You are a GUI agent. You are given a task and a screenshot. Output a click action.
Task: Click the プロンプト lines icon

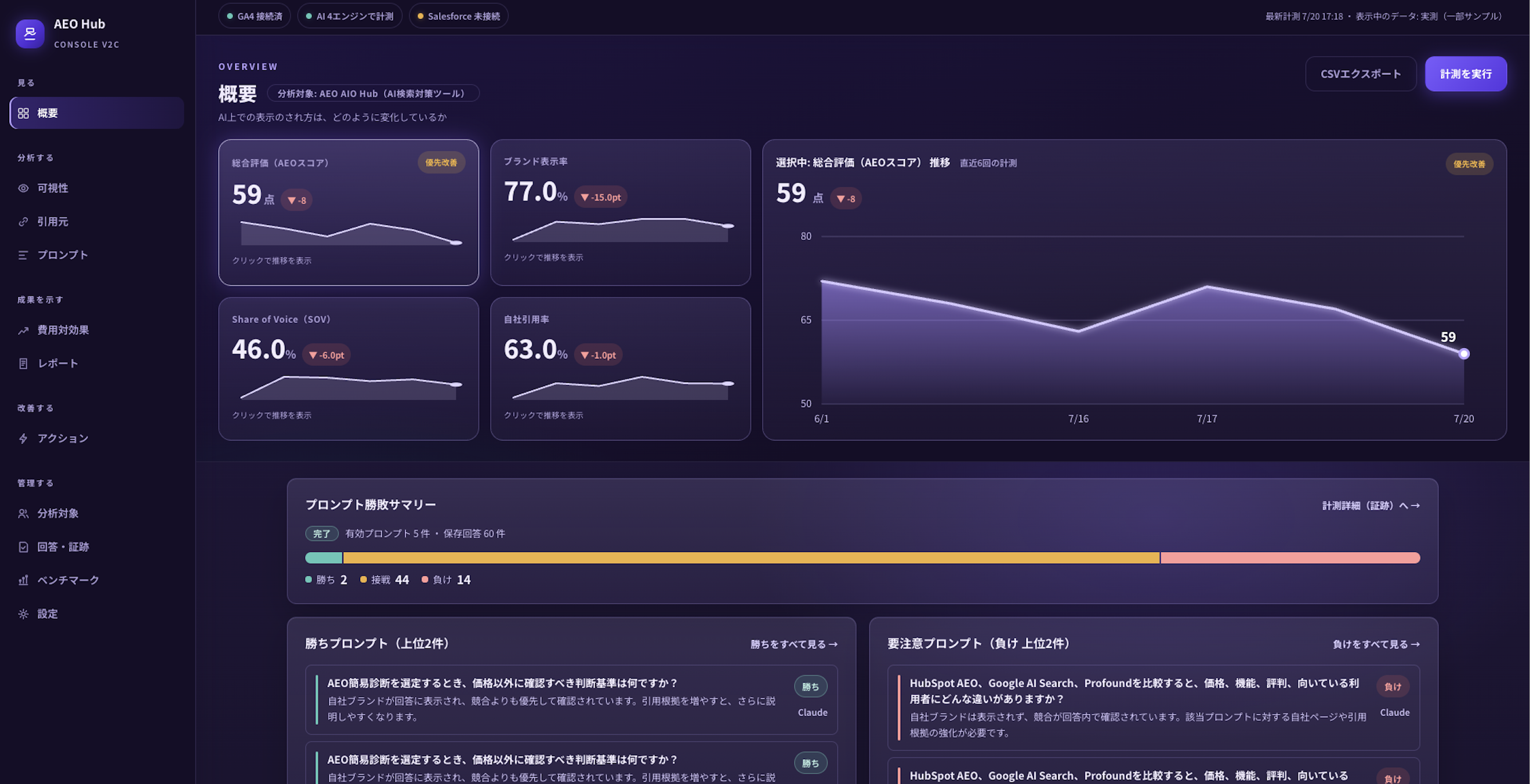[x=23, y=255]
